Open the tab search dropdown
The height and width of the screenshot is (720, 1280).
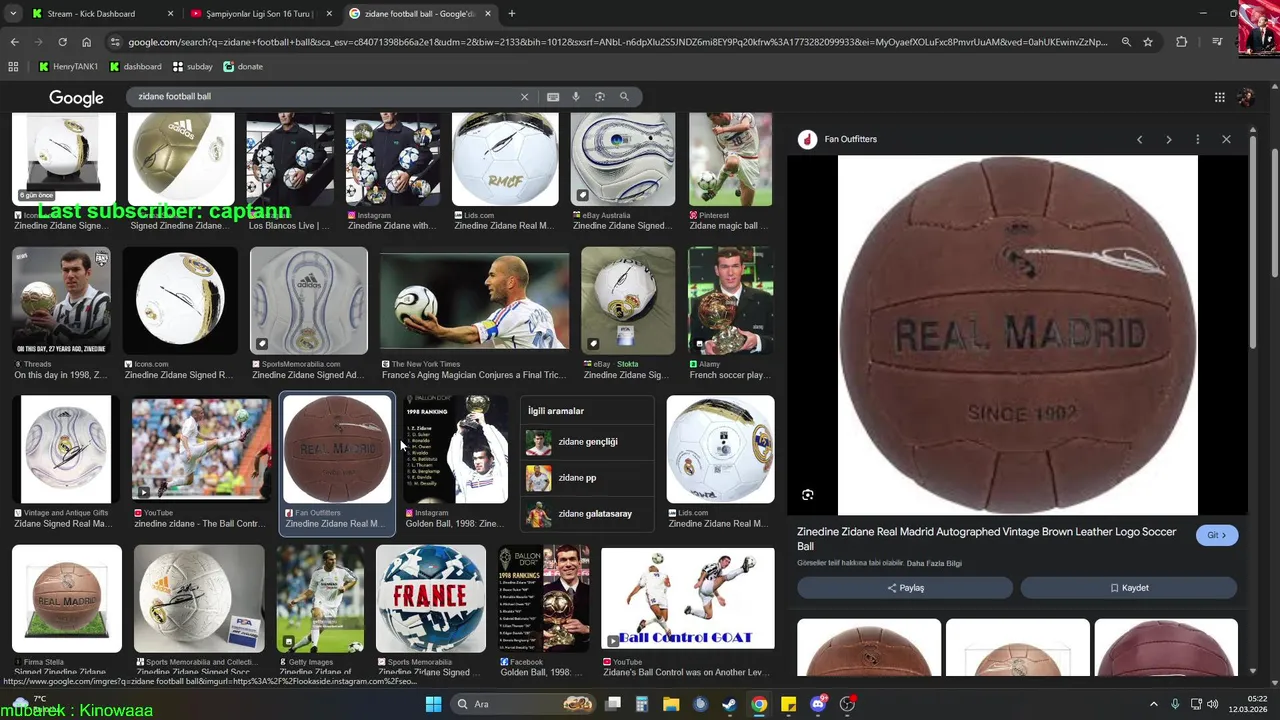13,14
